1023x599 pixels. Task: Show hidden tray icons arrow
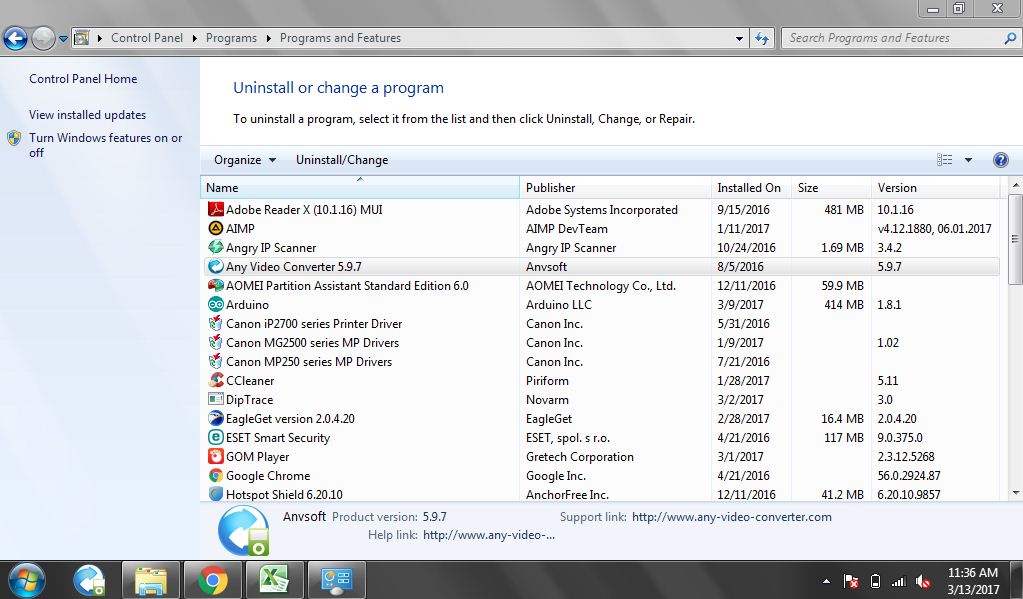pyautogui.click(x=827, y=581)
